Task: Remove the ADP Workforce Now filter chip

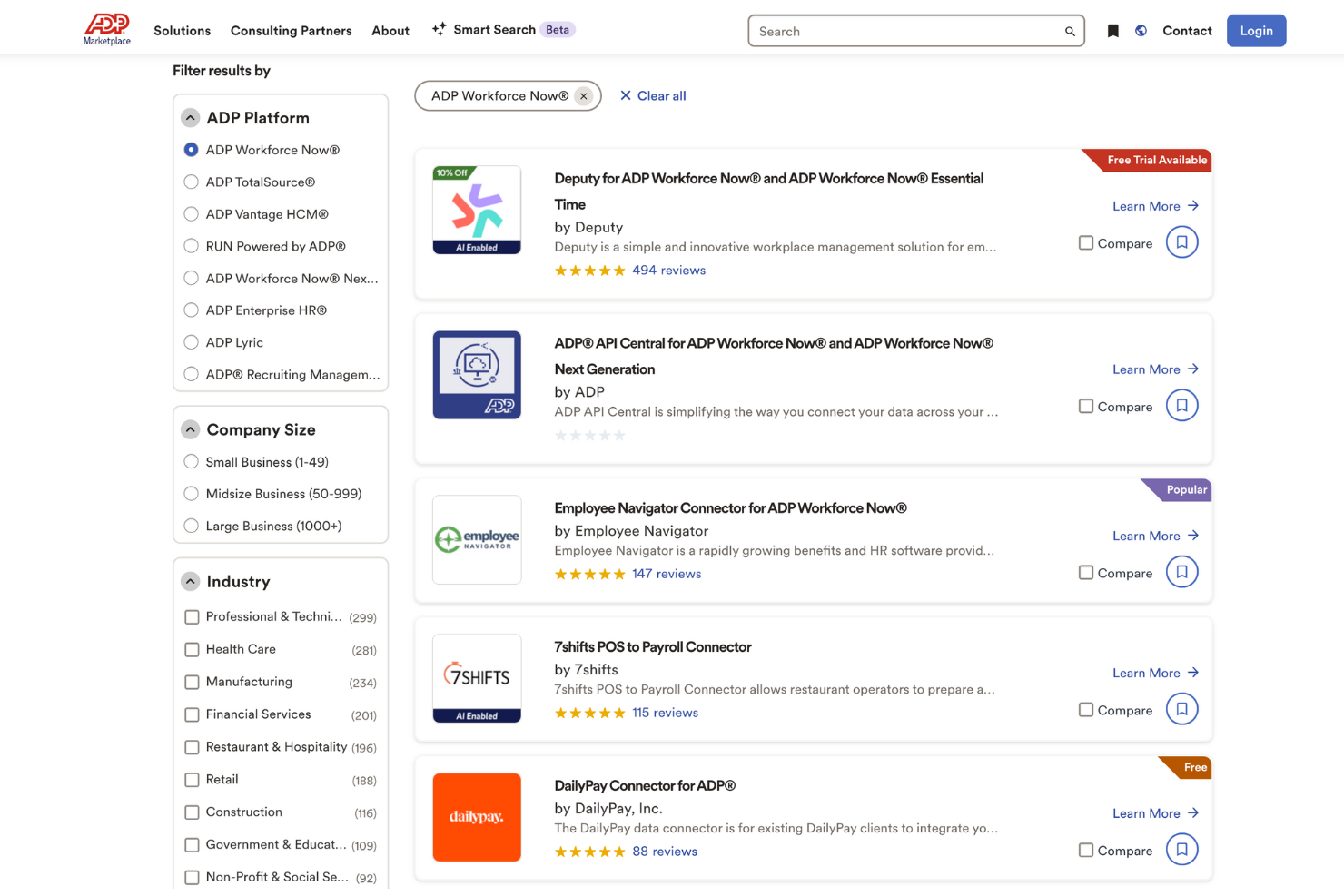Action: click(584, 96)
